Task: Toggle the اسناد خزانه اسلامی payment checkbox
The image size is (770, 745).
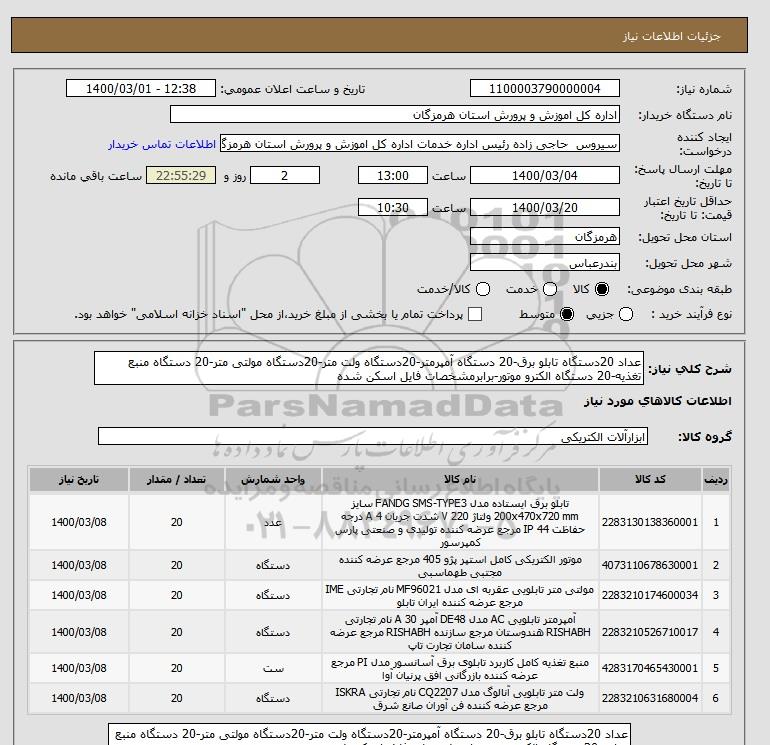Action: pyautogui.click(x=475, y=314)
